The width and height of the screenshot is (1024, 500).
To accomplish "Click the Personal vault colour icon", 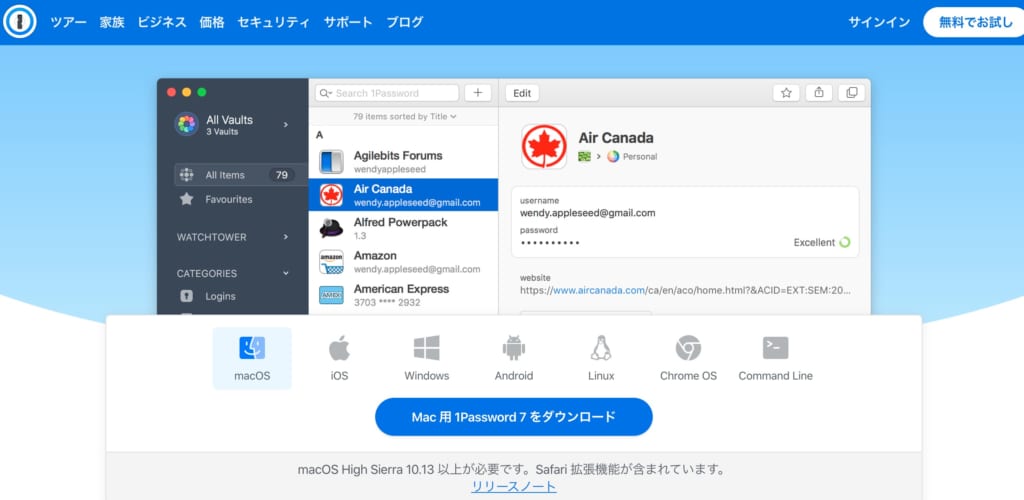I will 613,157.
